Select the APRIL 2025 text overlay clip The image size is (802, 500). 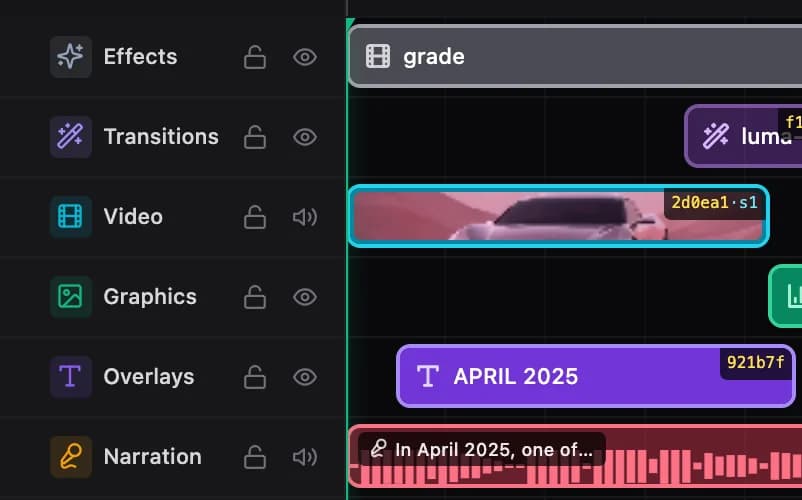click(x=596, y=376)
